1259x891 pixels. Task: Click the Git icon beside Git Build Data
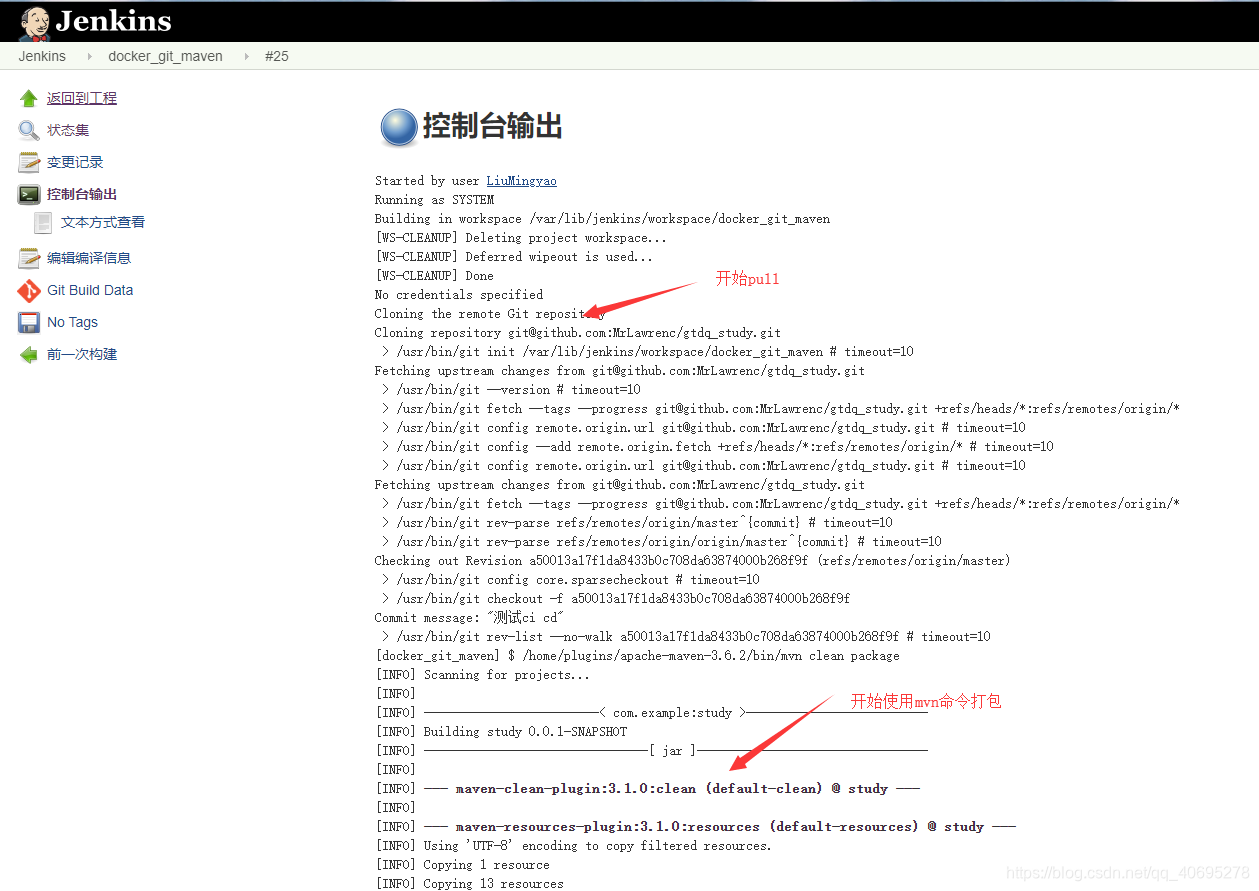point(29,290)
